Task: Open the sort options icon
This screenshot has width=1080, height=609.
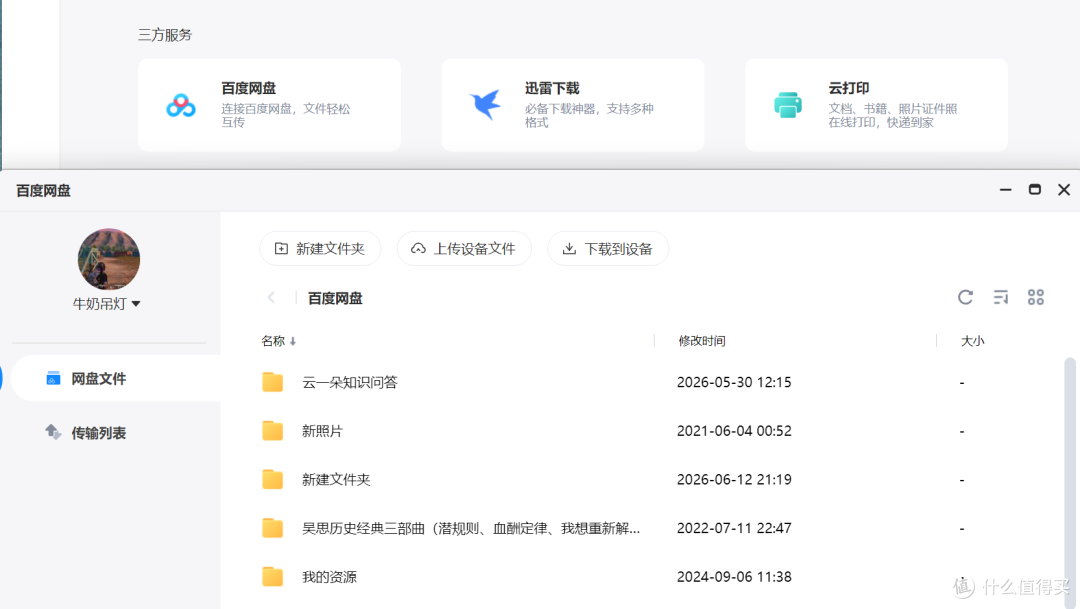Action: click(x=1001, y=297)
